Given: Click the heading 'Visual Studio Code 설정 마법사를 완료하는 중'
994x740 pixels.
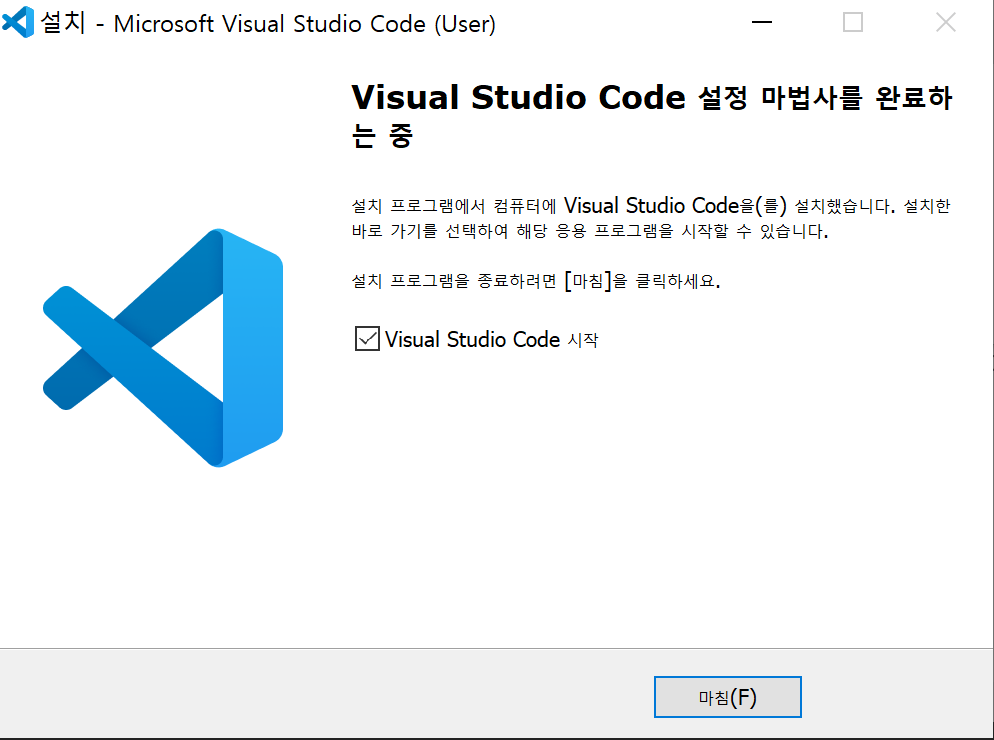Looking at the screenshot, I should (652, 116).
